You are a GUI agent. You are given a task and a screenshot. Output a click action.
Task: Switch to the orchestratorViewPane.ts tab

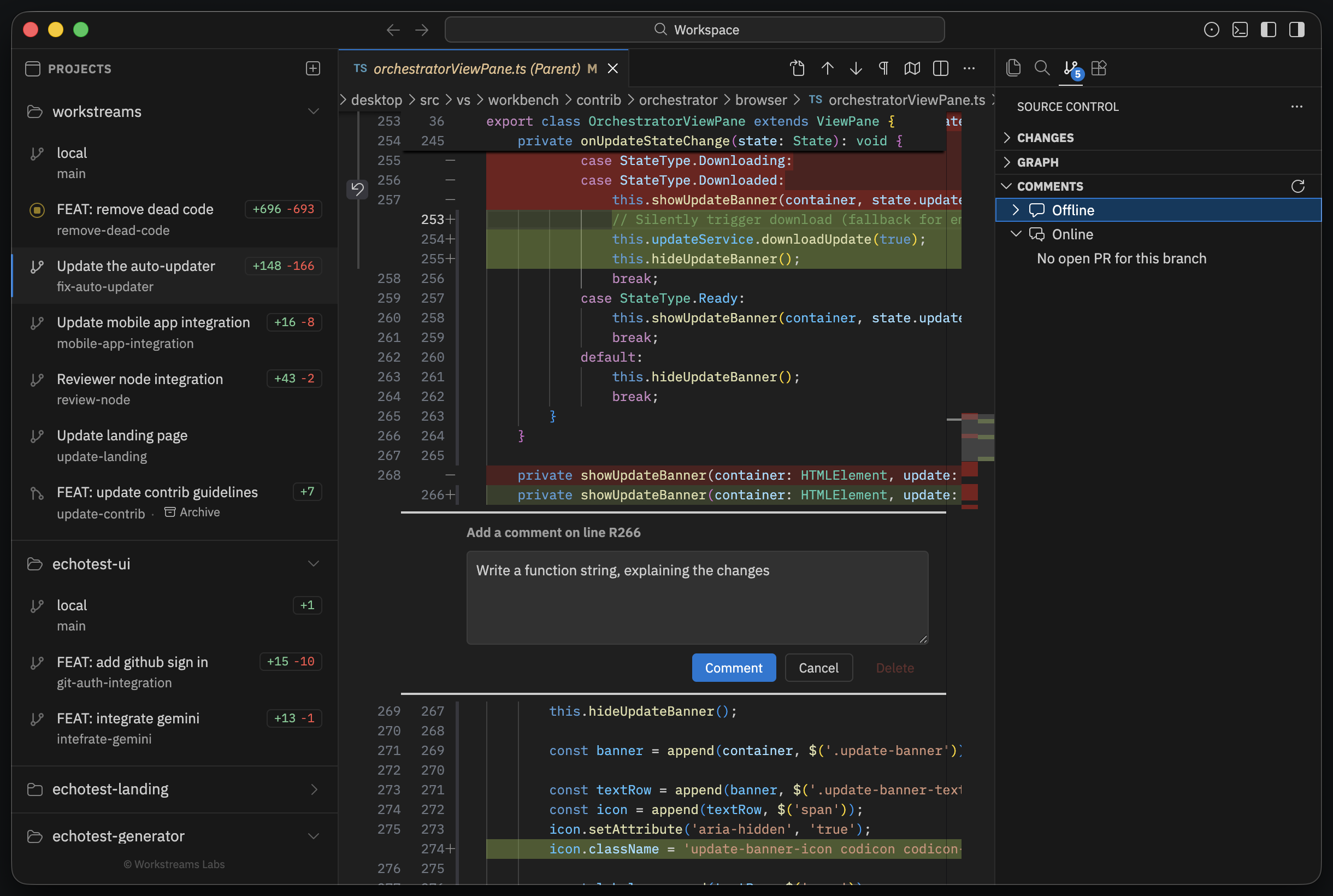[480, 68]
